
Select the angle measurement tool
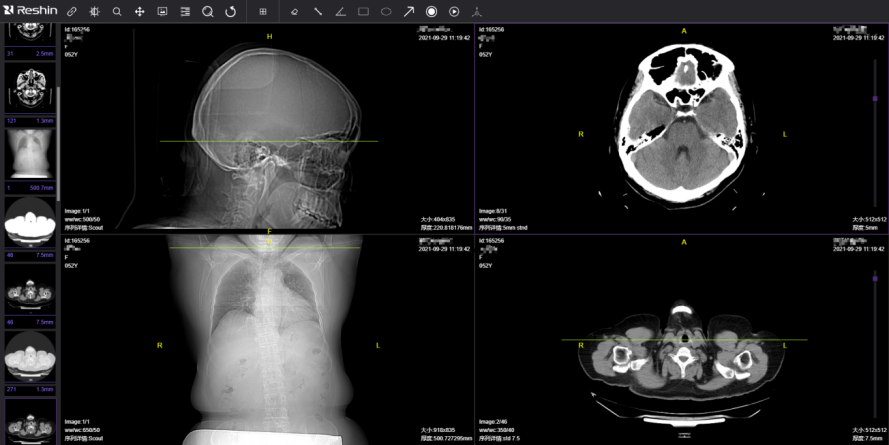point(340,12)
